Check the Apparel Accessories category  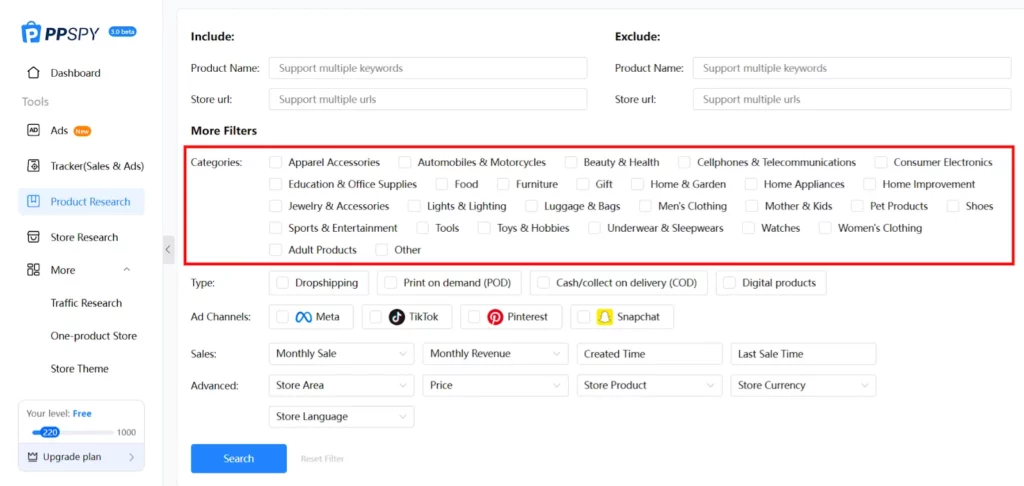coord(276,162)
